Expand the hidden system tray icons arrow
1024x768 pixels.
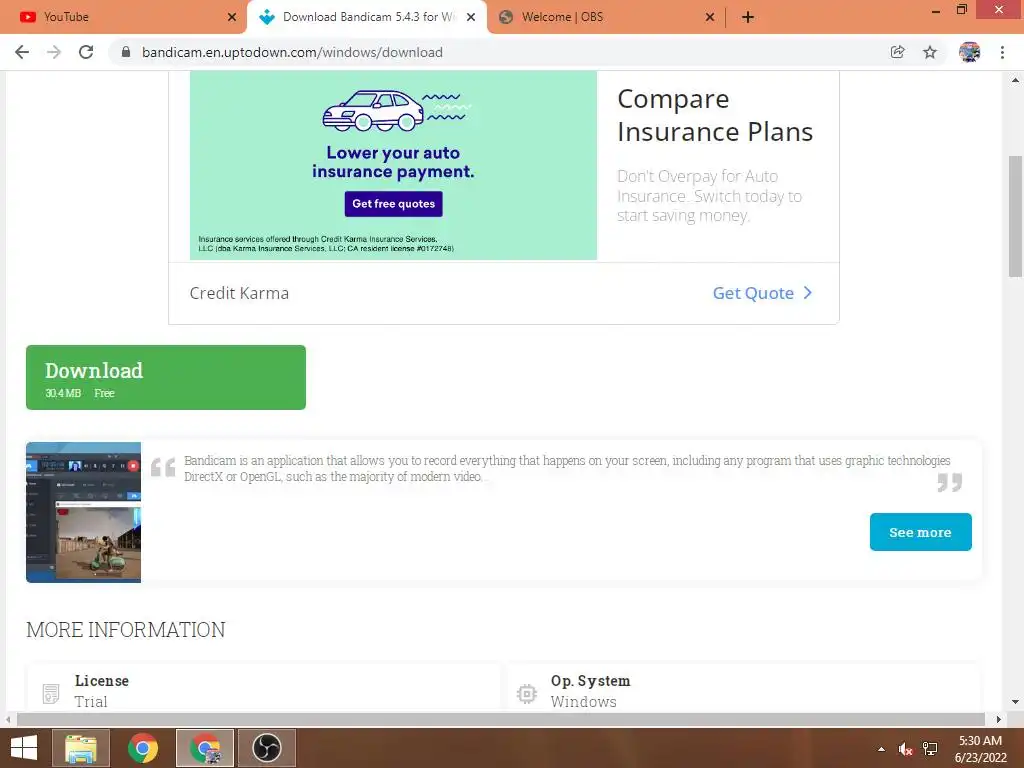[x=881, y=749]
